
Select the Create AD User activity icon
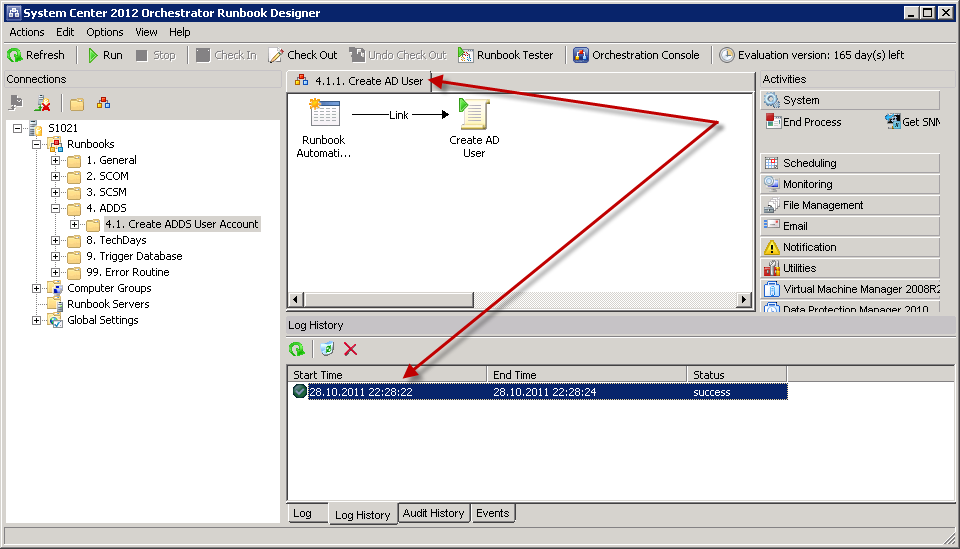point(473,115)
